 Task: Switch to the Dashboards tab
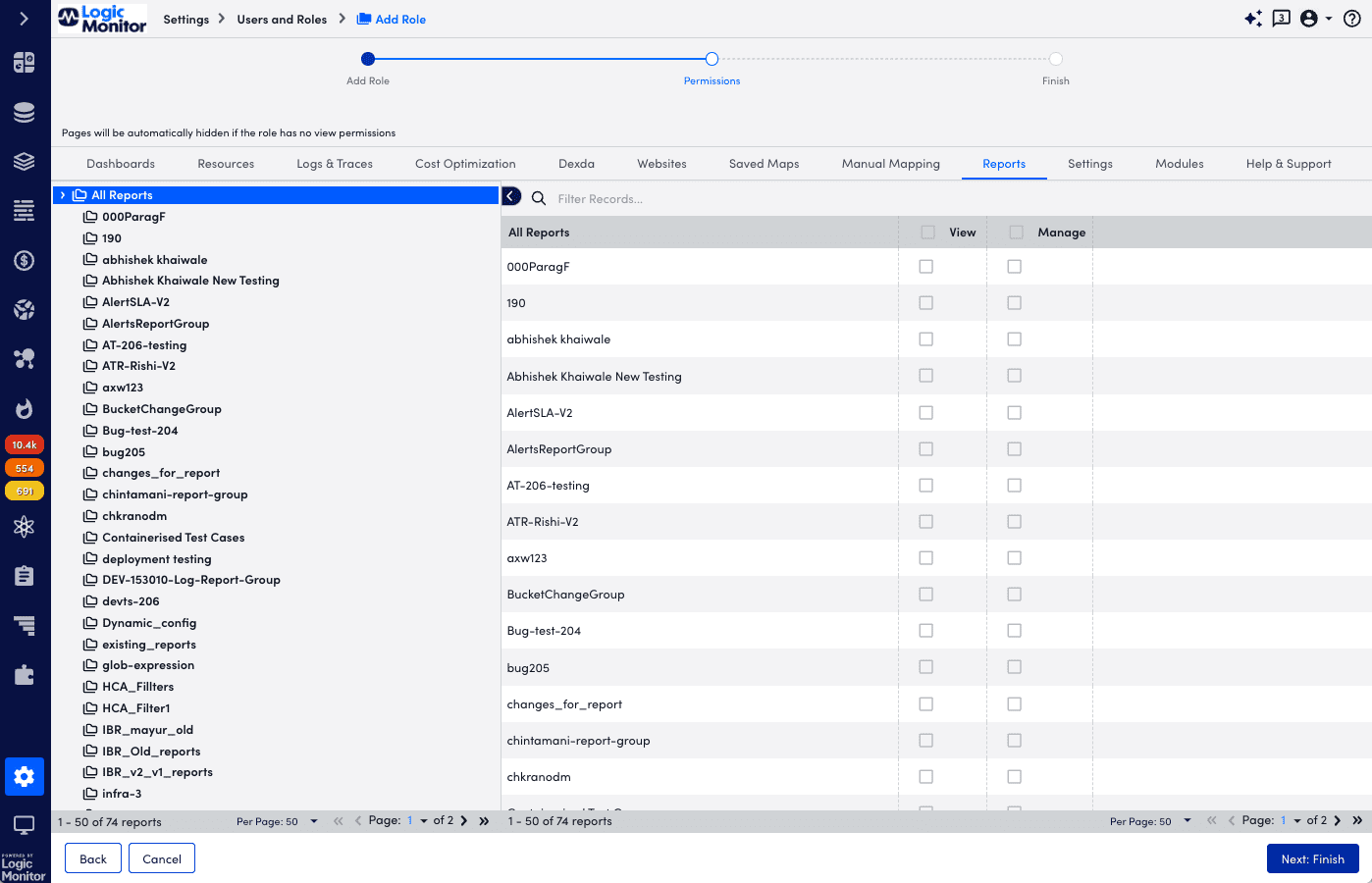point(120,163)
